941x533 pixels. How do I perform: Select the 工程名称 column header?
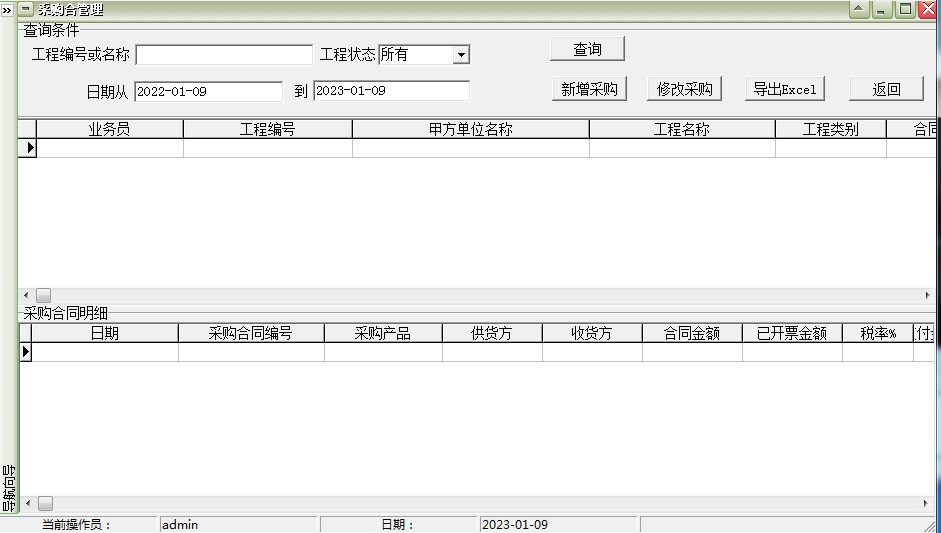[x=682, y=129]
